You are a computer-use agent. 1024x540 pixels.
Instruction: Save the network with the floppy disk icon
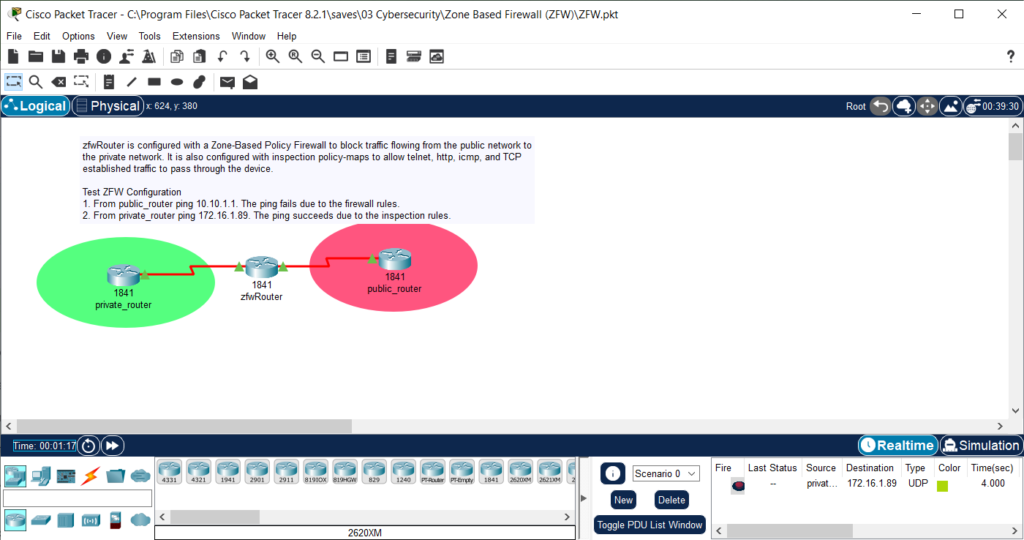(x=58, y=57)
